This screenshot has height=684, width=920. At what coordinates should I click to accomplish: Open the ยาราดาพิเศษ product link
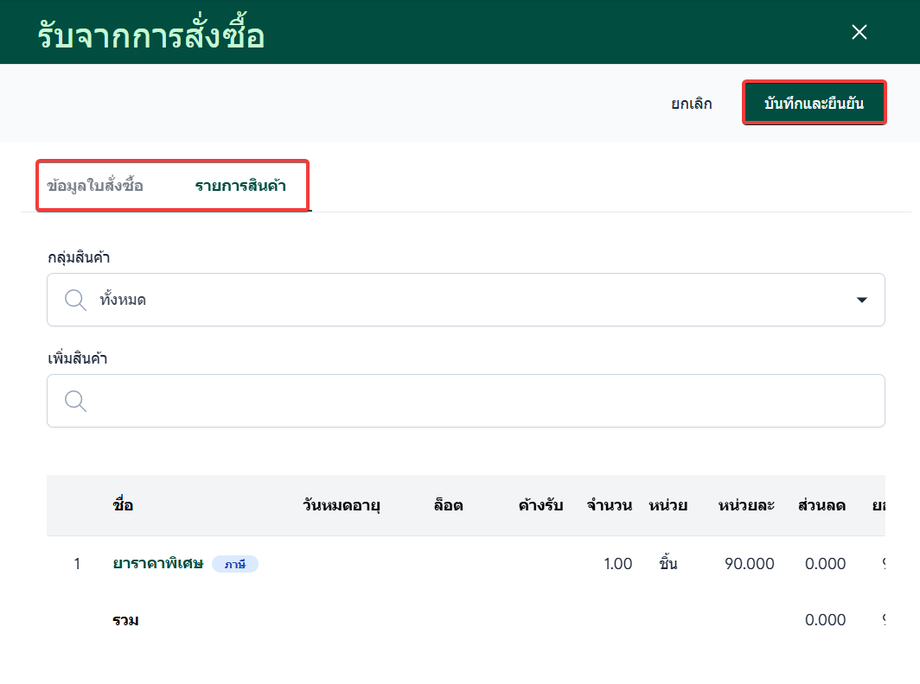pyautogui.click(x=158, y=564)
